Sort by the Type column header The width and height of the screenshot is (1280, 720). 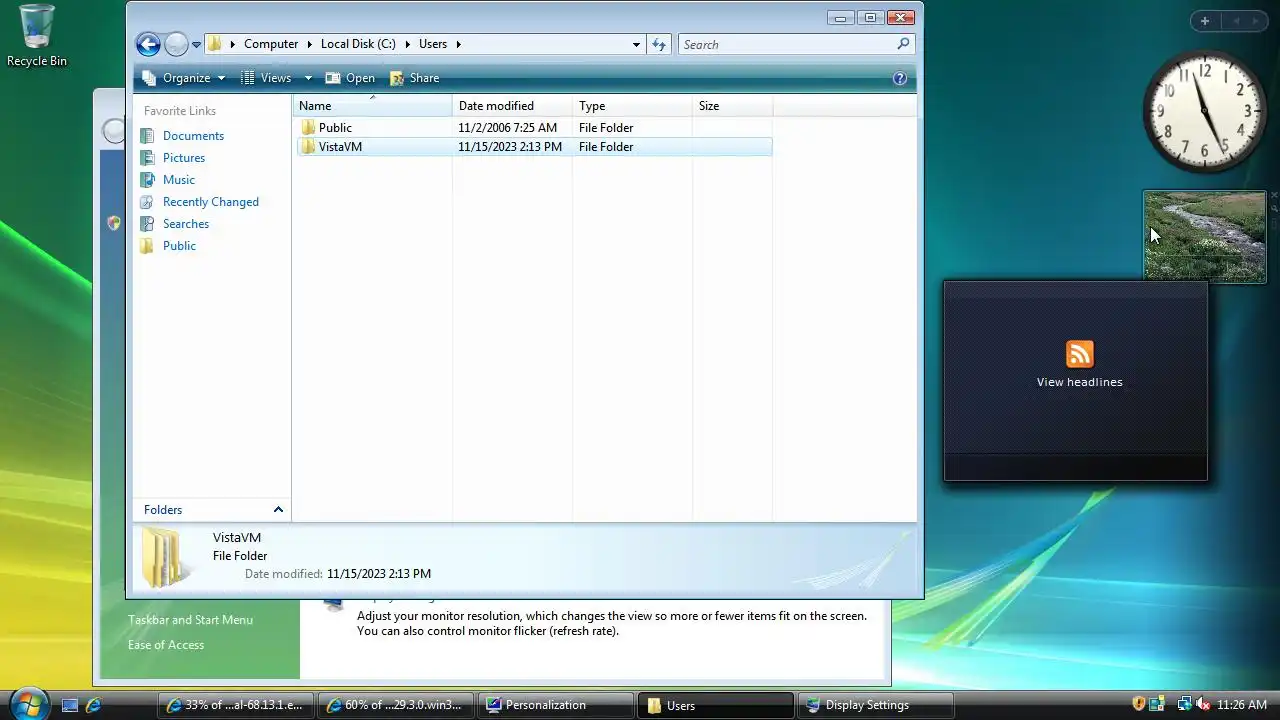(632, 106)
